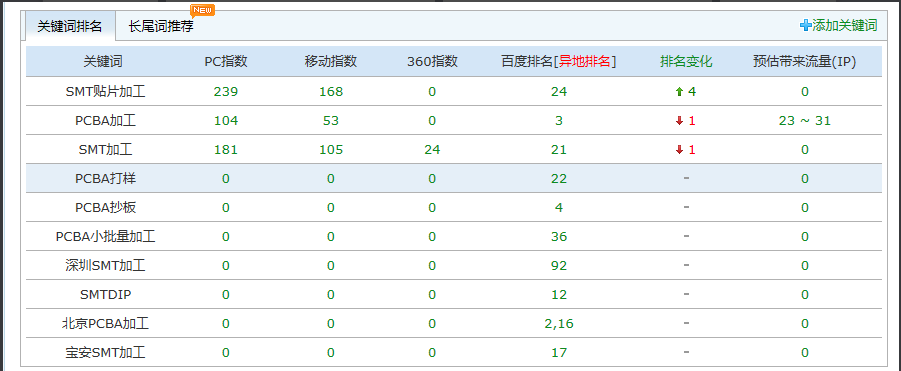Viewport: 901px width, 371px height.
Task: Click the 预估带来流量(IP) column header
Action: pyautogui.click(x=804, y=62)
